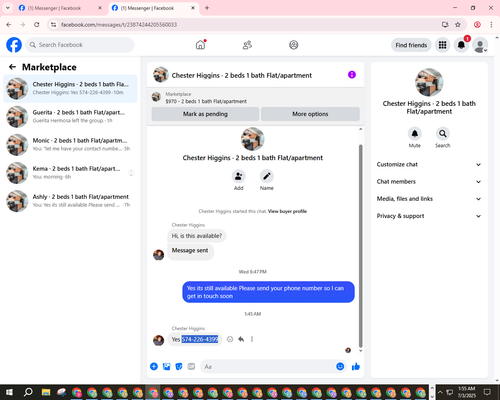The height and width of the screenshot is (400, 500).
Task: Mute conversation using bell in side panel
Action: [415, 134]
